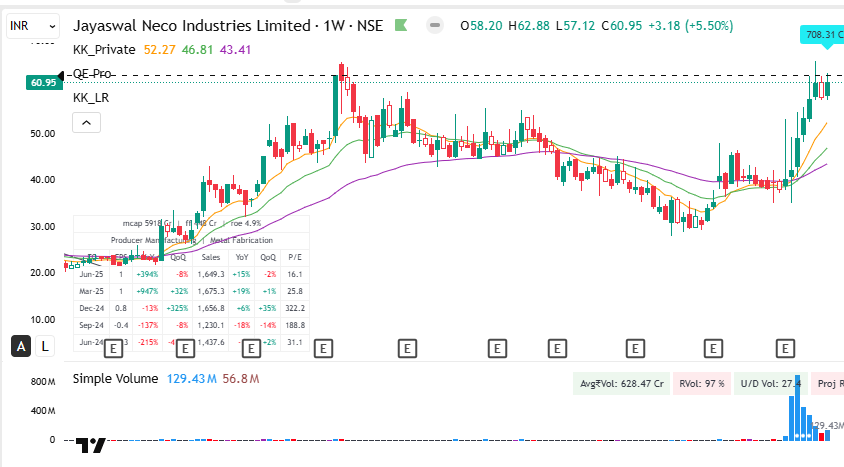The image size is (844, 467).
Task: Click the grey minus circle status icon
Action: [x=435, y=25]
